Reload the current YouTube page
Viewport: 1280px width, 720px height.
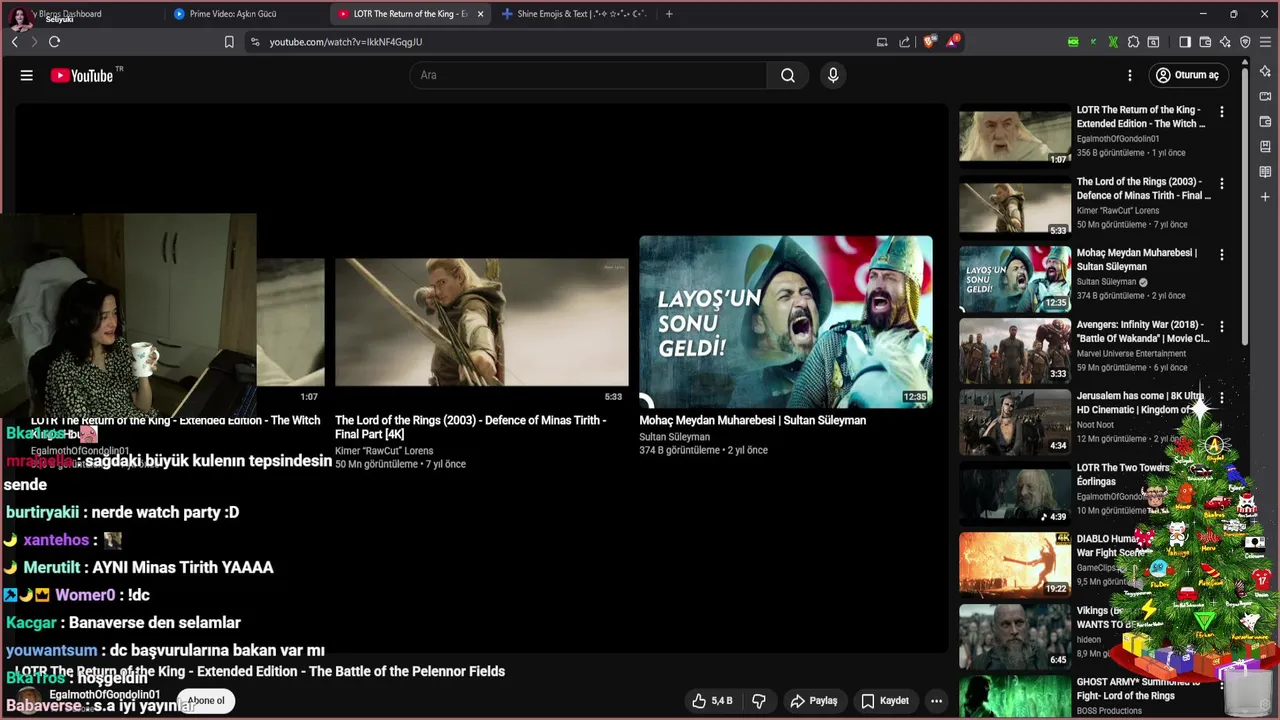click(54, 42)
